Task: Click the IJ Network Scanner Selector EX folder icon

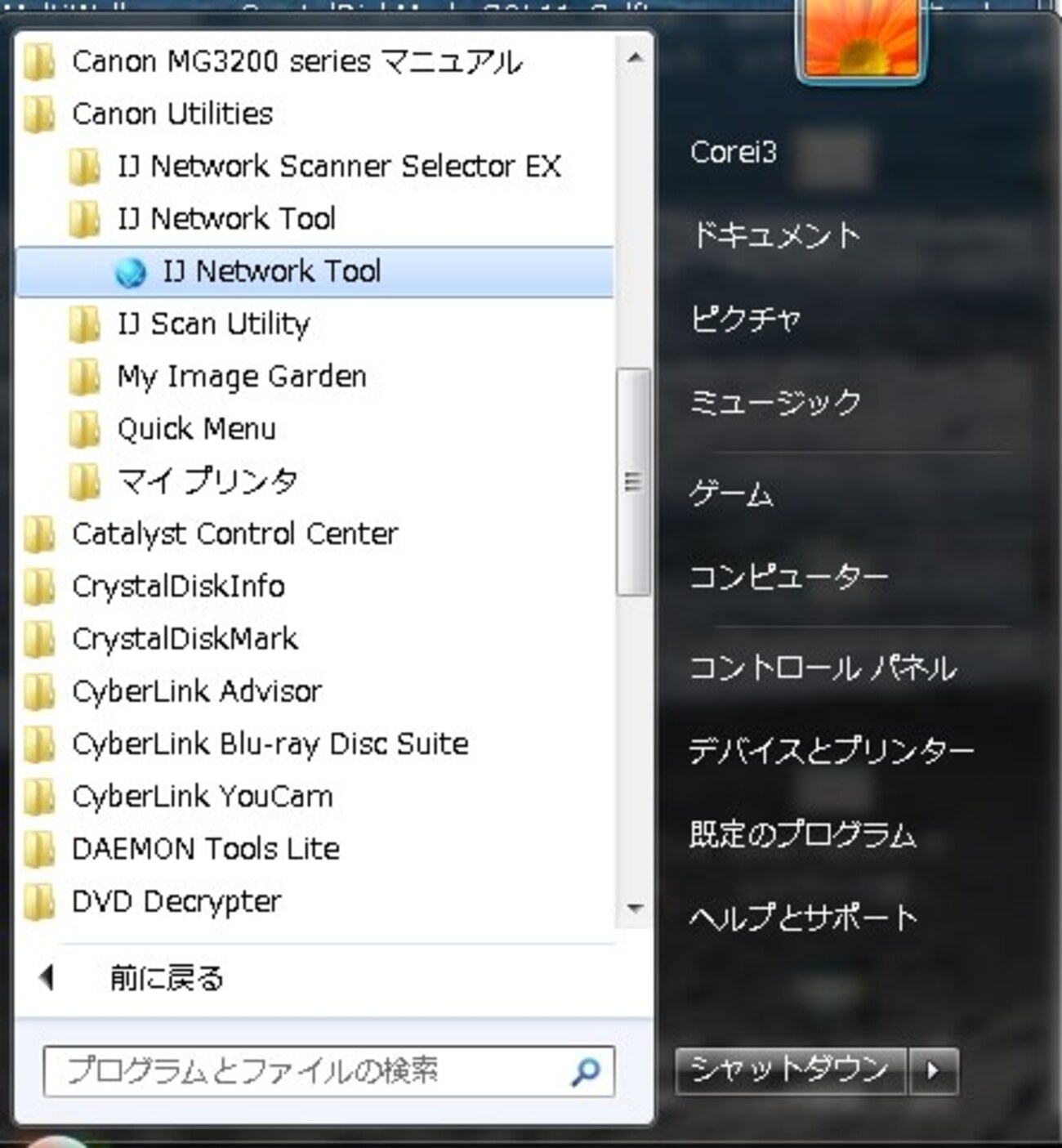Action: (83, 167)
